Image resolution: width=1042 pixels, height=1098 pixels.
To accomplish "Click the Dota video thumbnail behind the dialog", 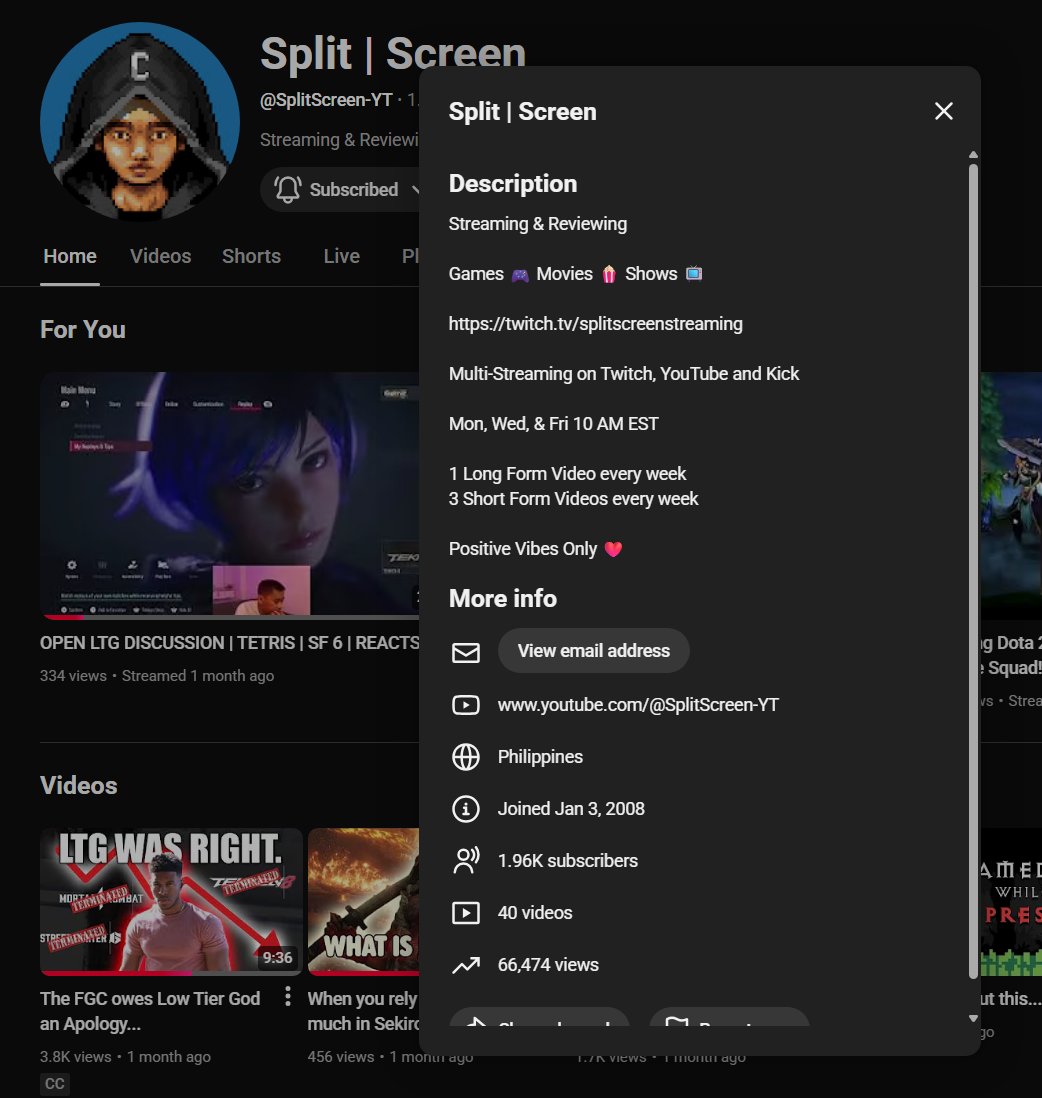I will [1011, 496].
